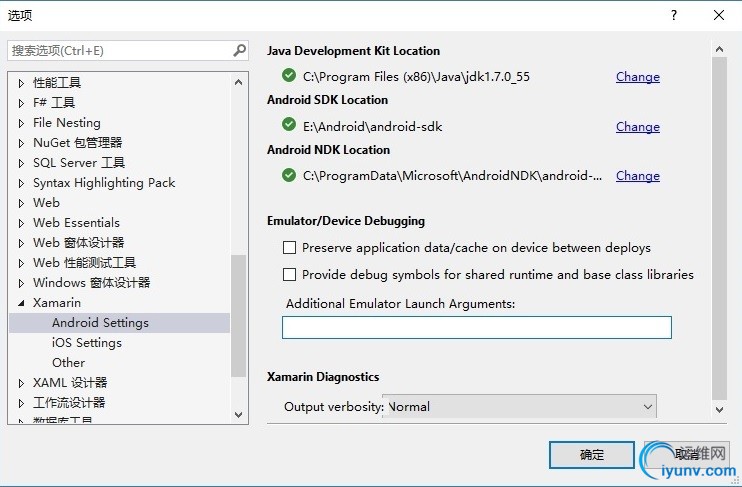
Task: Select iOS Settings in the tree
Action: (86, 342)
